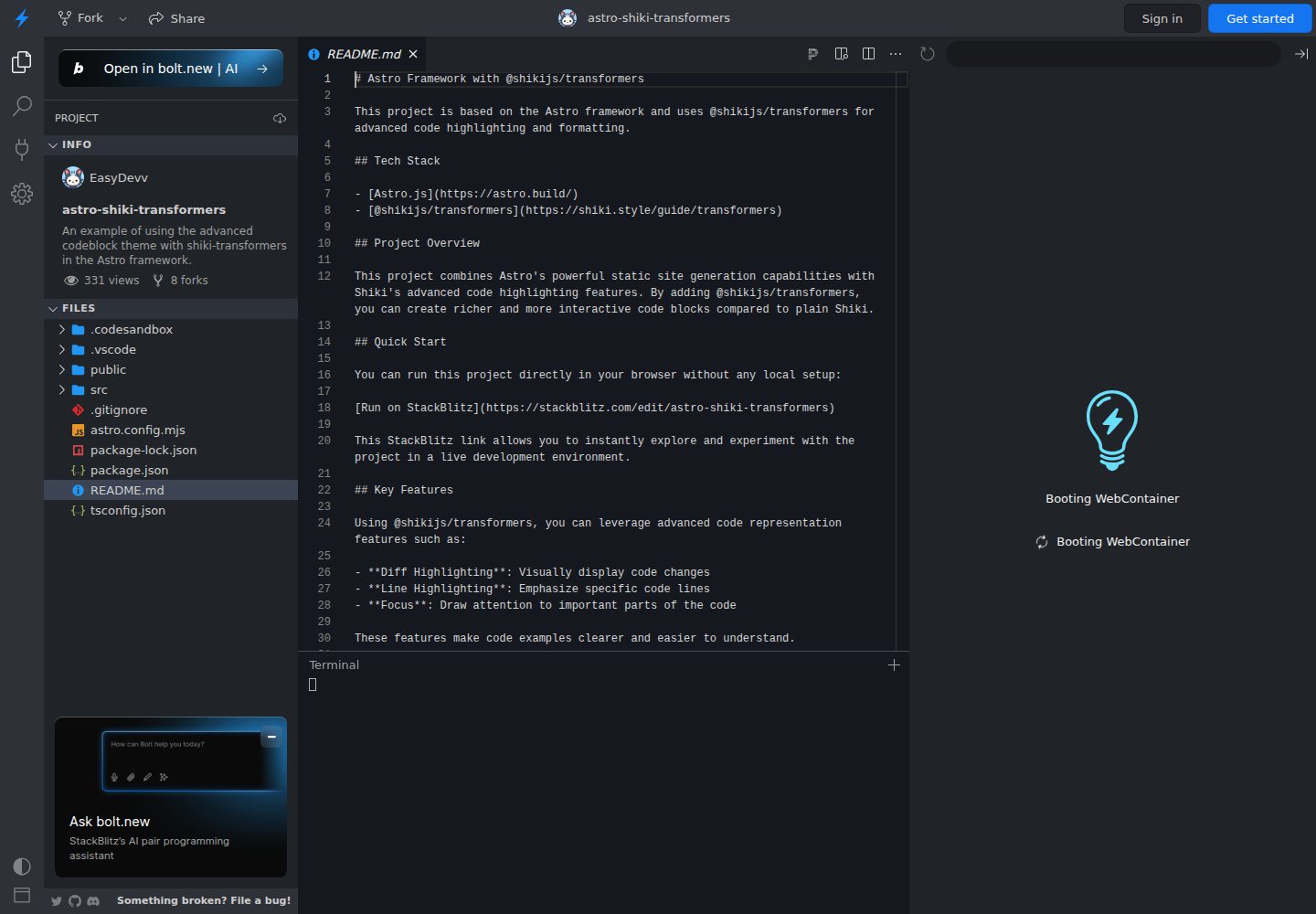Image resolution: width=1316 pixels, height=914 pixels.
Task: Open the Ports plug icon in sidebar
Action: (22, 150)
